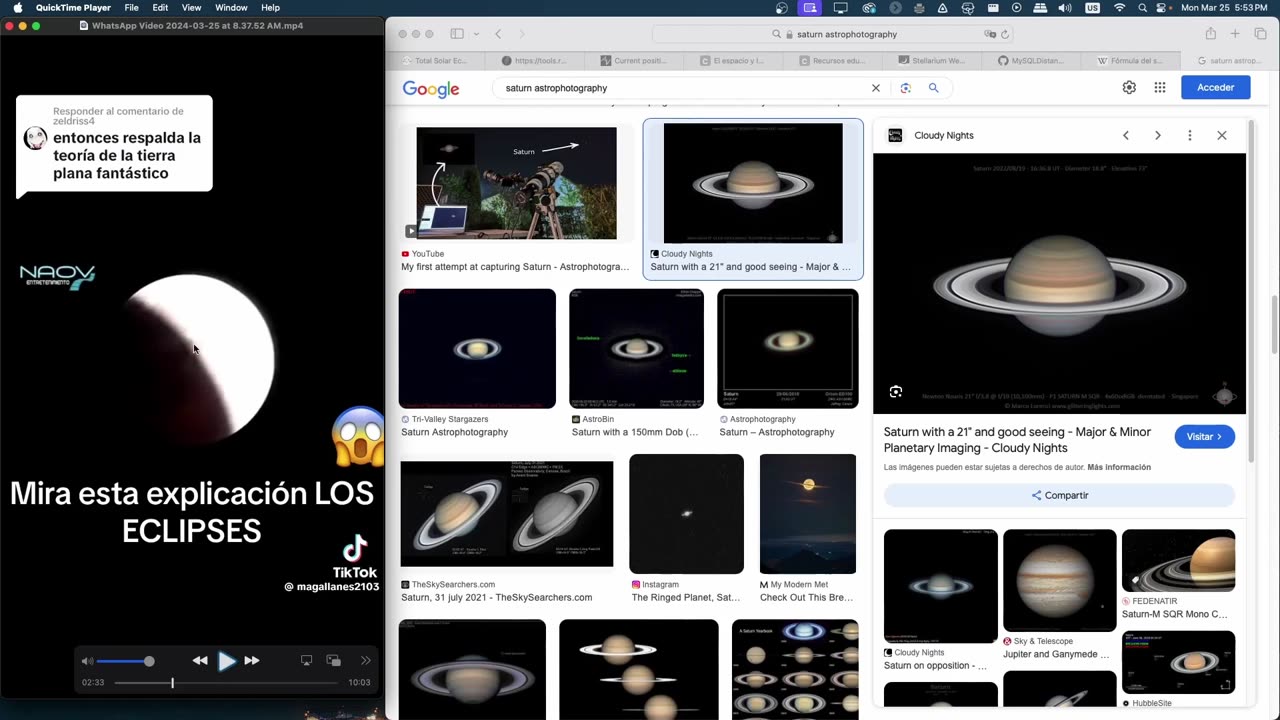The height and width of the screenshot is (720, 1280).
Task: Switch to Stellarium We... tab
Action: click(x=932, y=61)
